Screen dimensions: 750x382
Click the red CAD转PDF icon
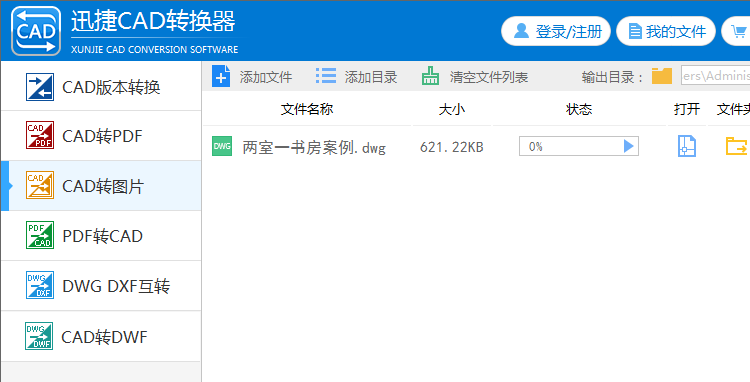click(40, 135)
